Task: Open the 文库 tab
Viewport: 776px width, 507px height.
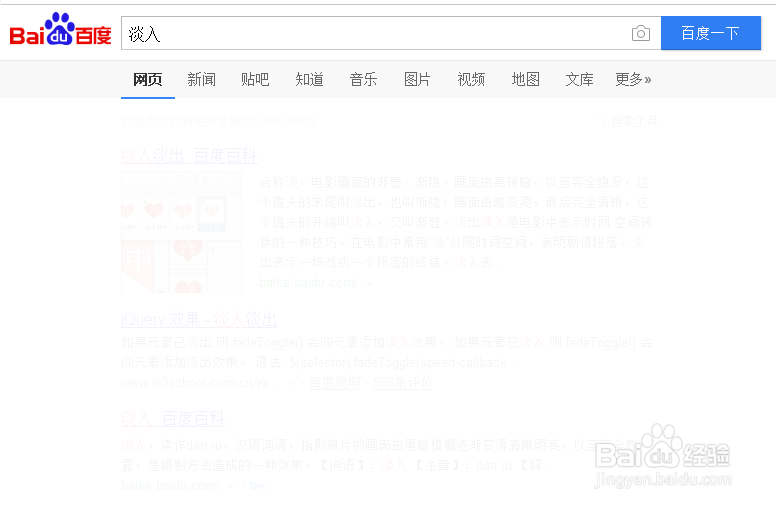Action: pyautogui.click(x=579, y=79)
